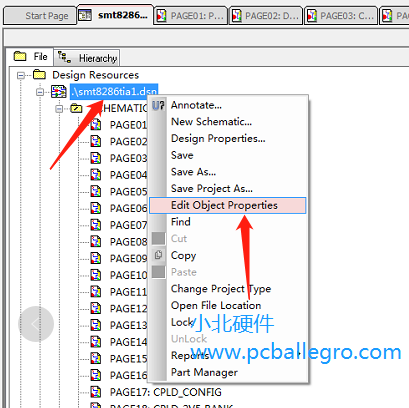Viewport: 409px width, 408px height.
Task: Collapse the SCHEMATIC folder node
Action: [x=59, y=109]
